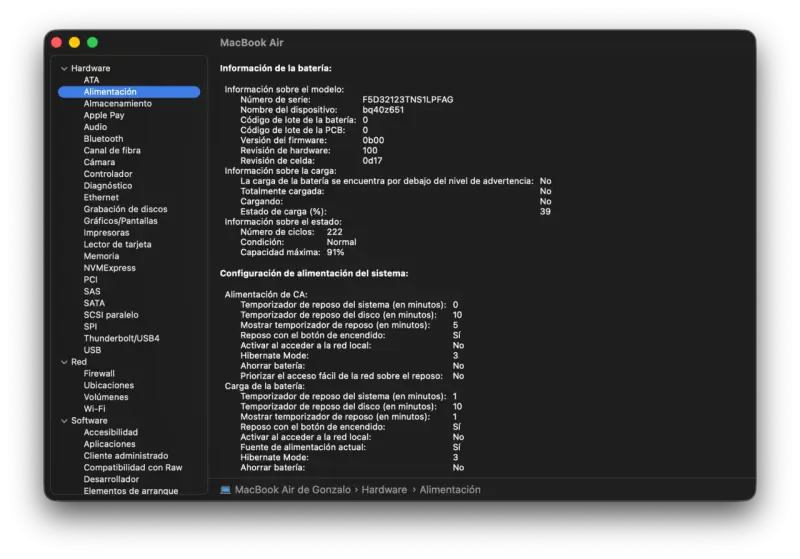Click the Condición value Normal
The image size is (800, 559).
(x=341, y=242)
